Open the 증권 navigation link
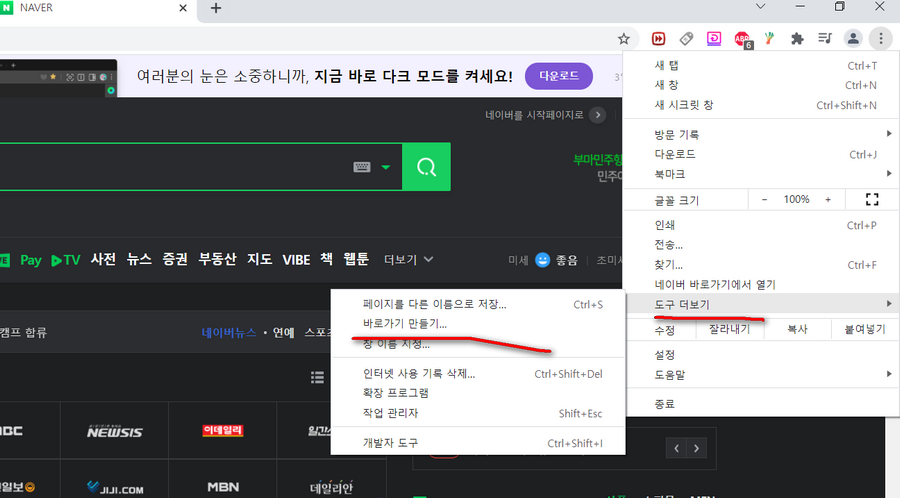 coord(174,259)
